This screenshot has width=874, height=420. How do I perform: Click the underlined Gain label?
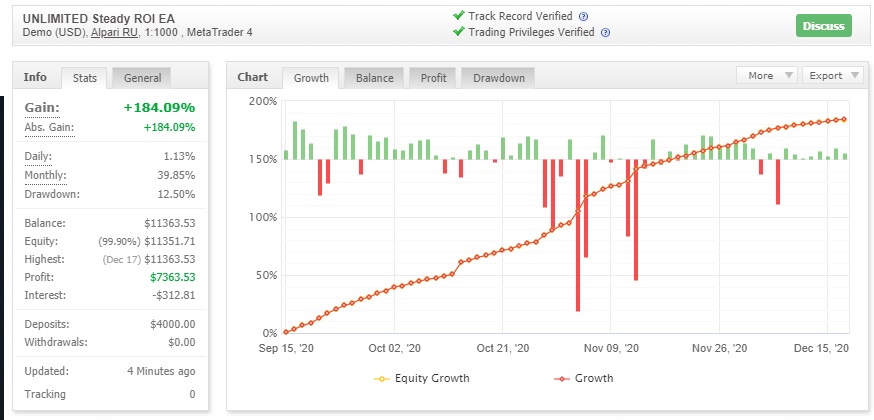(x=42, y=108)
